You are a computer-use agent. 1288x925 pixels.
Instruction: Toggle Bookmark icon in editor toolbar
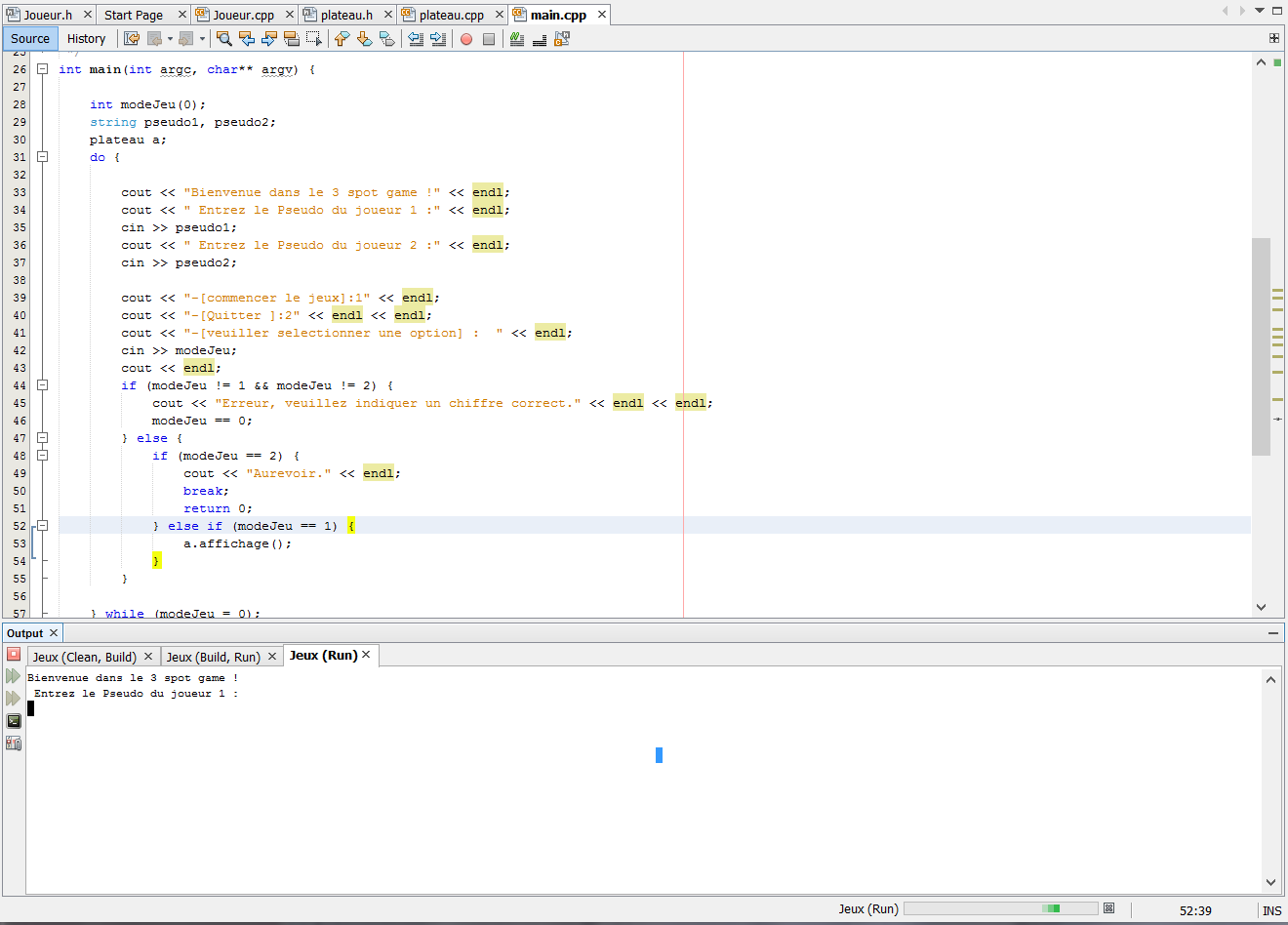point(386,39)
